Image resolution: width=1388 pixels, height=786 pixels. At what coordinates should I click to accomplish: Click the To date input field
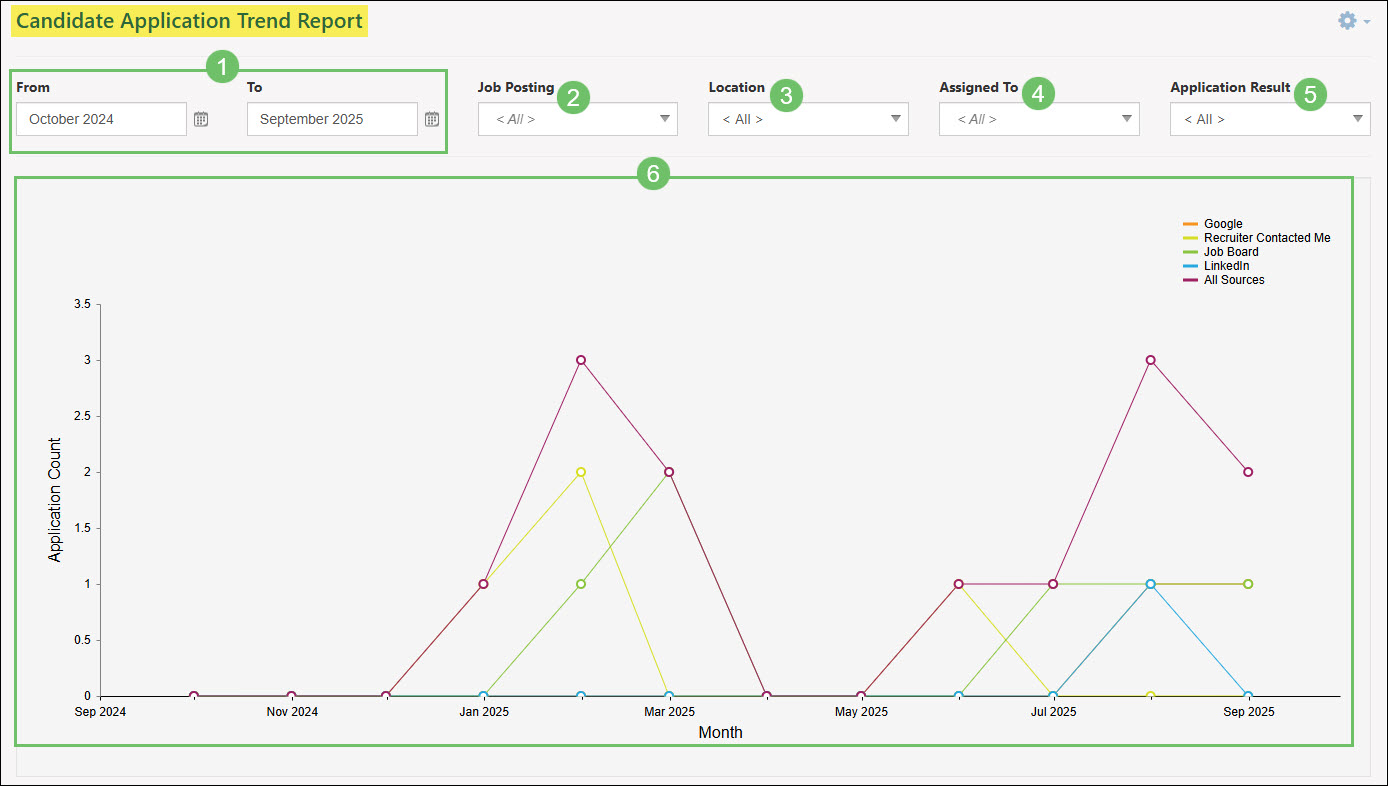(x=331, y=118)
